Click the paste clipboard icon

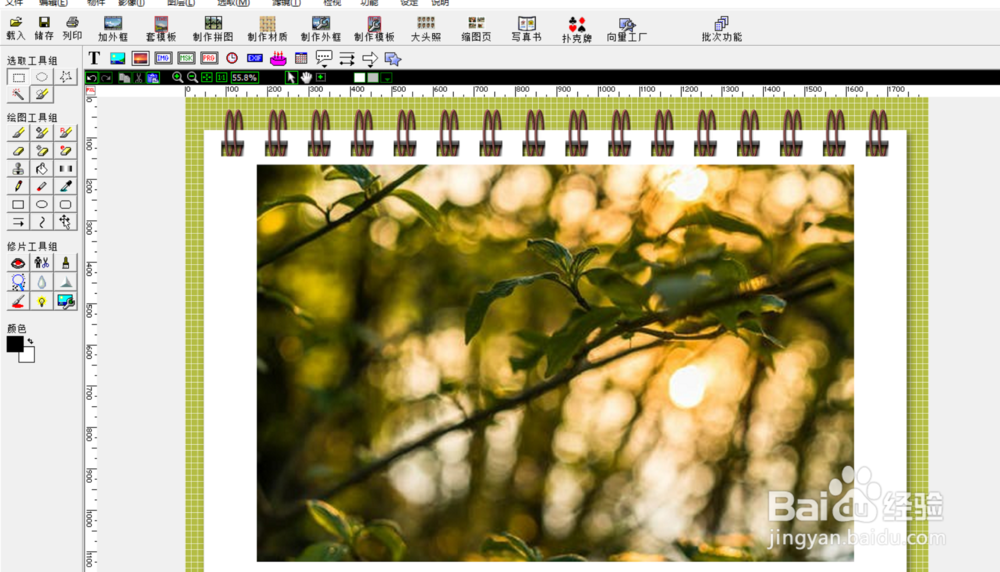[x=153, y=78]
